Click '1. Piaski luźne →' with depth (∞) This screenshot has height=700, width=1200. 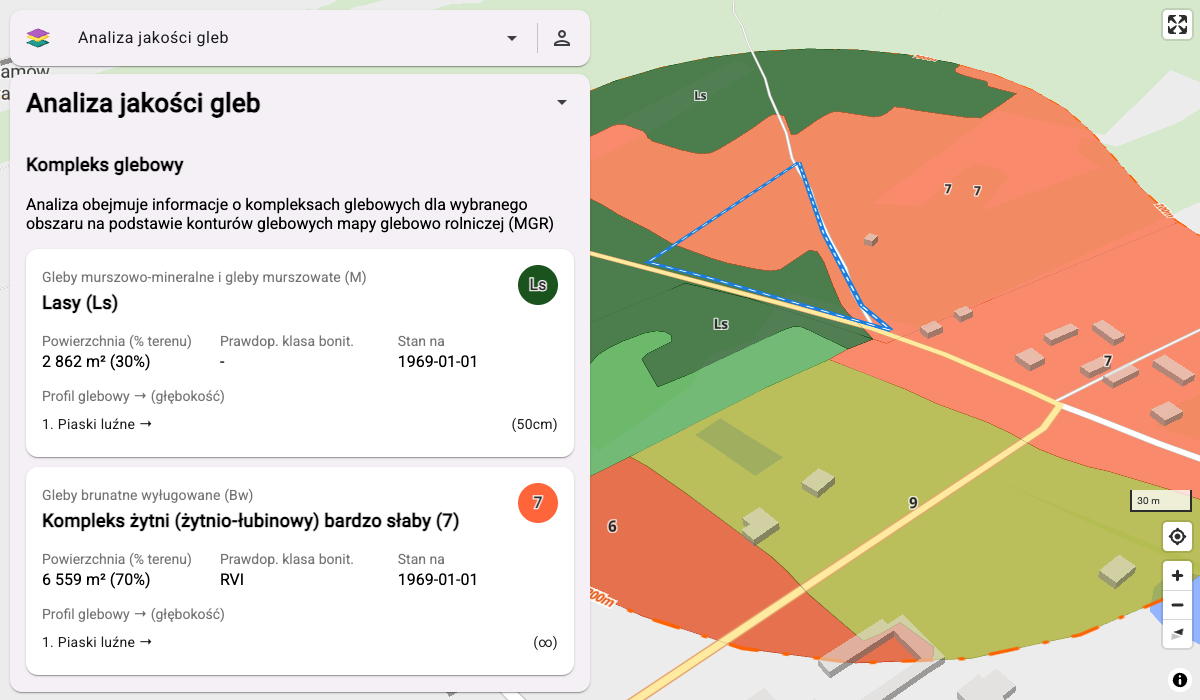[x=97, y=642]
